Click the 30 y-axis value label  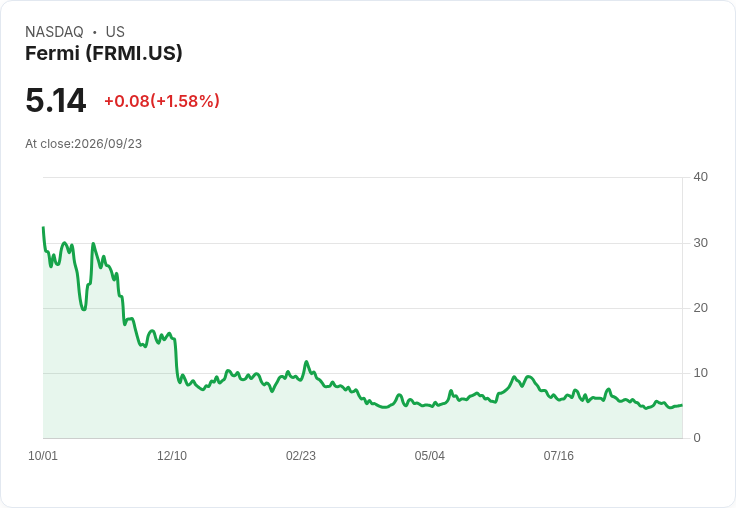pos(700,243)
